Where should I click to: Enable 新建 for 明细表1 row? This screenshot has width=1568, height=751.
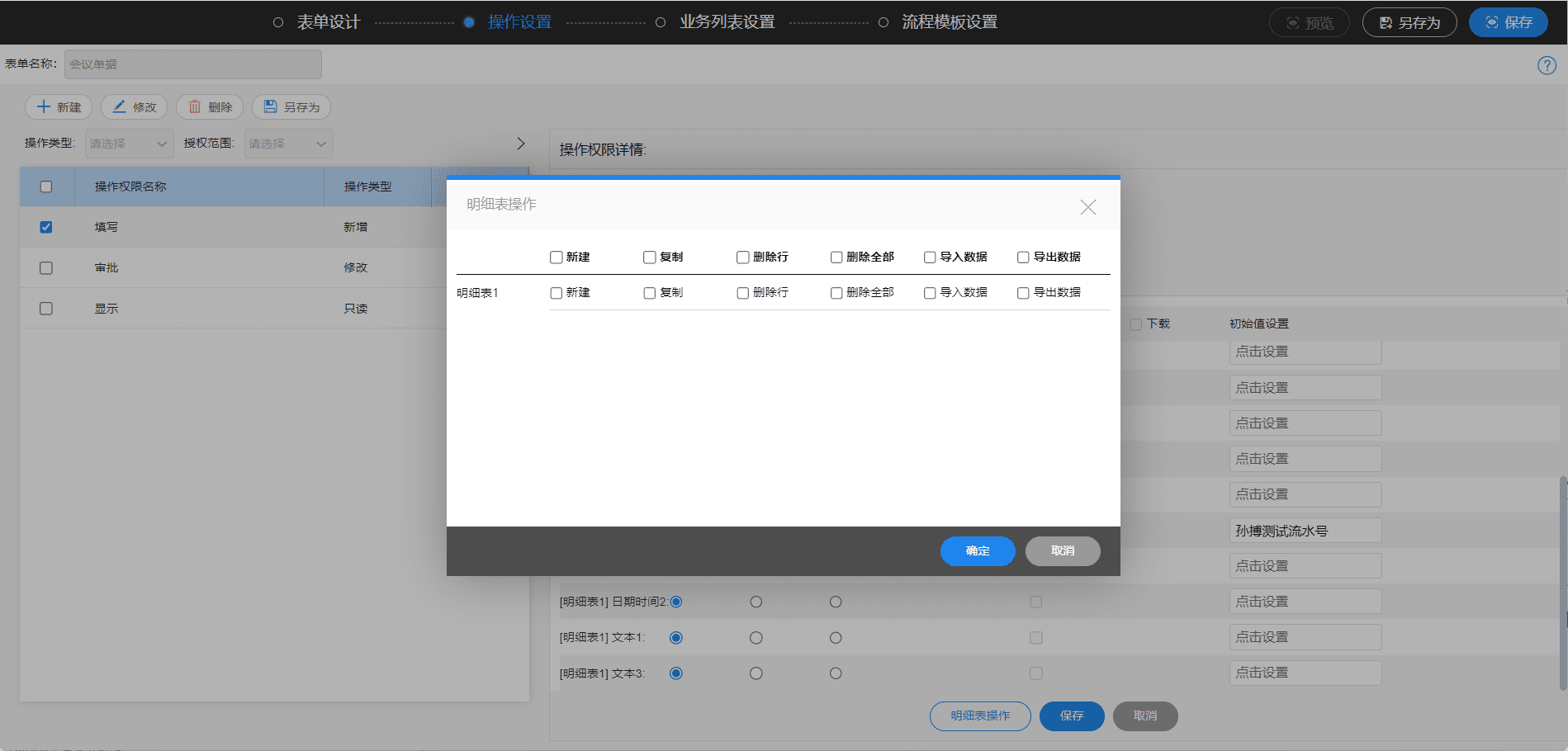click(x=556, y=293)
